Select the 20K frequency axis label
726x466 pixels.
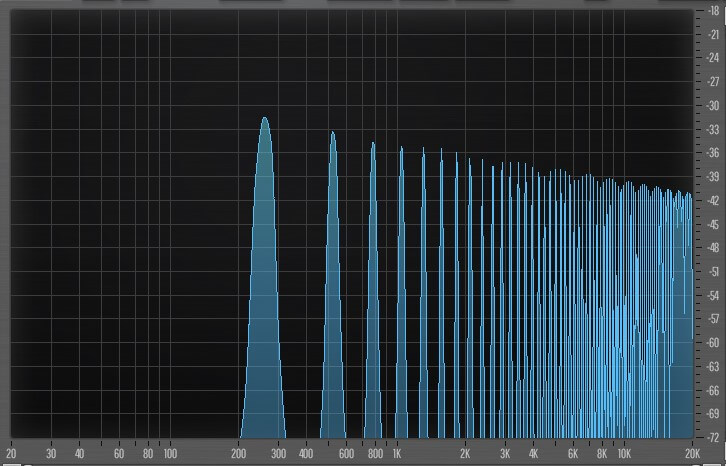(x=691, y=453)
